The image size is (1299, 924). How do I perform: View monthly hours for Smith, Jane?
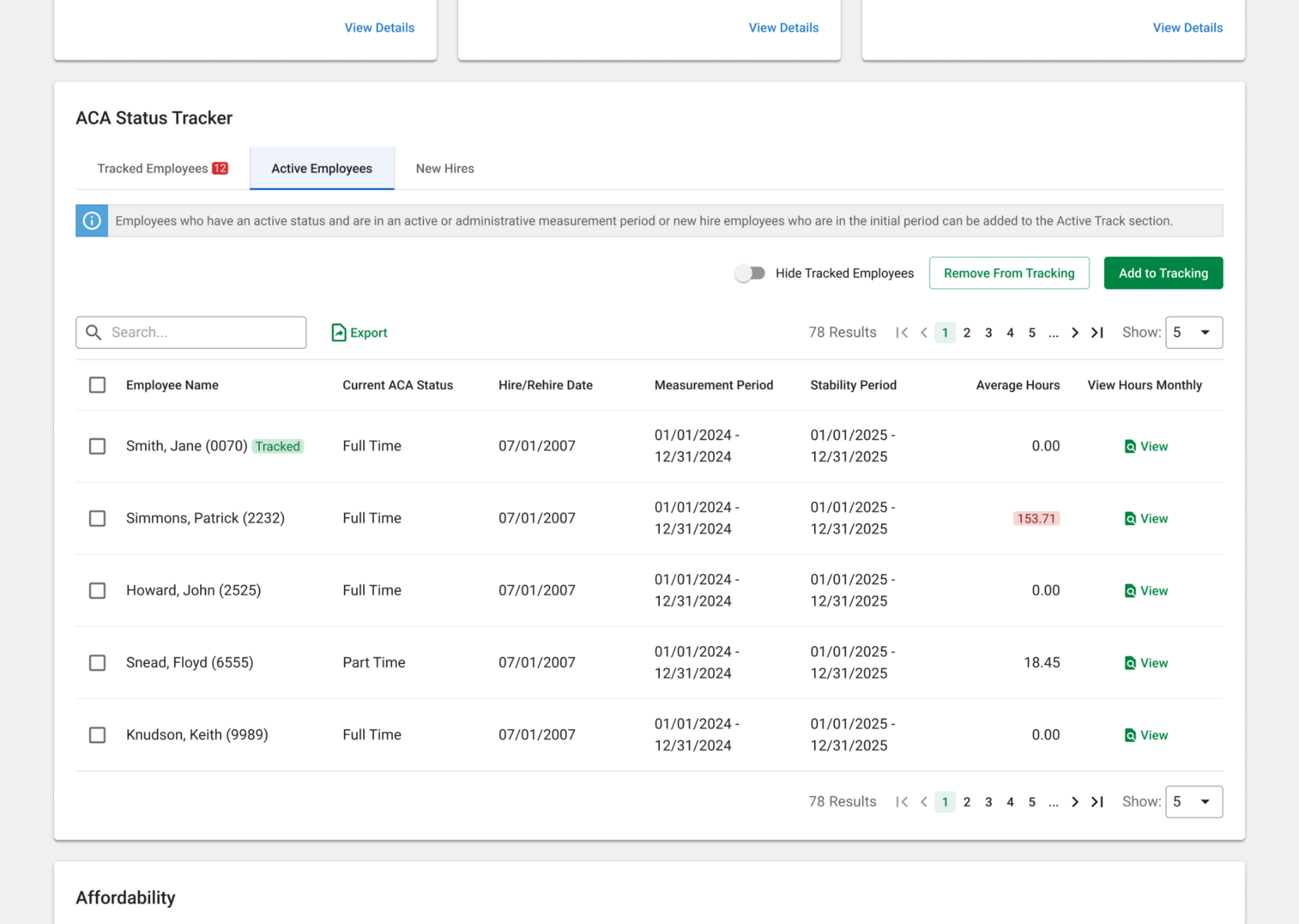click(x=1145, y=446)
